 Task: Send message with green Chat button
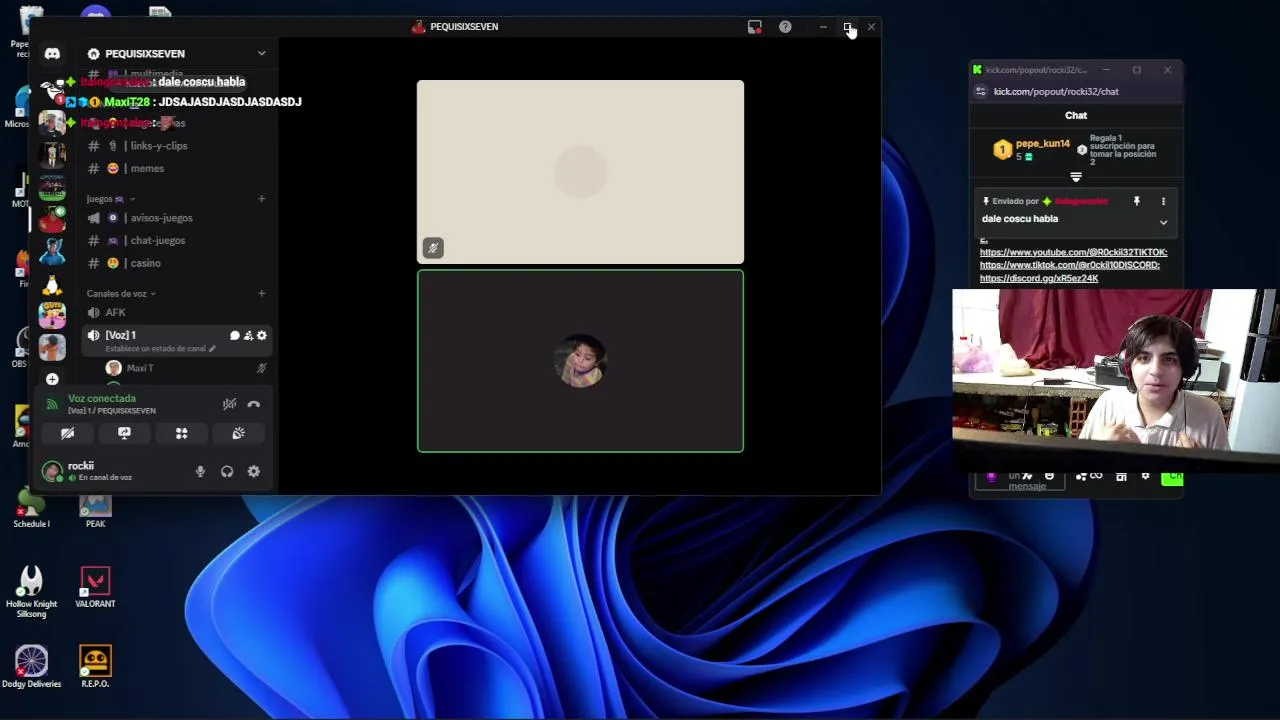point(1172,478)
